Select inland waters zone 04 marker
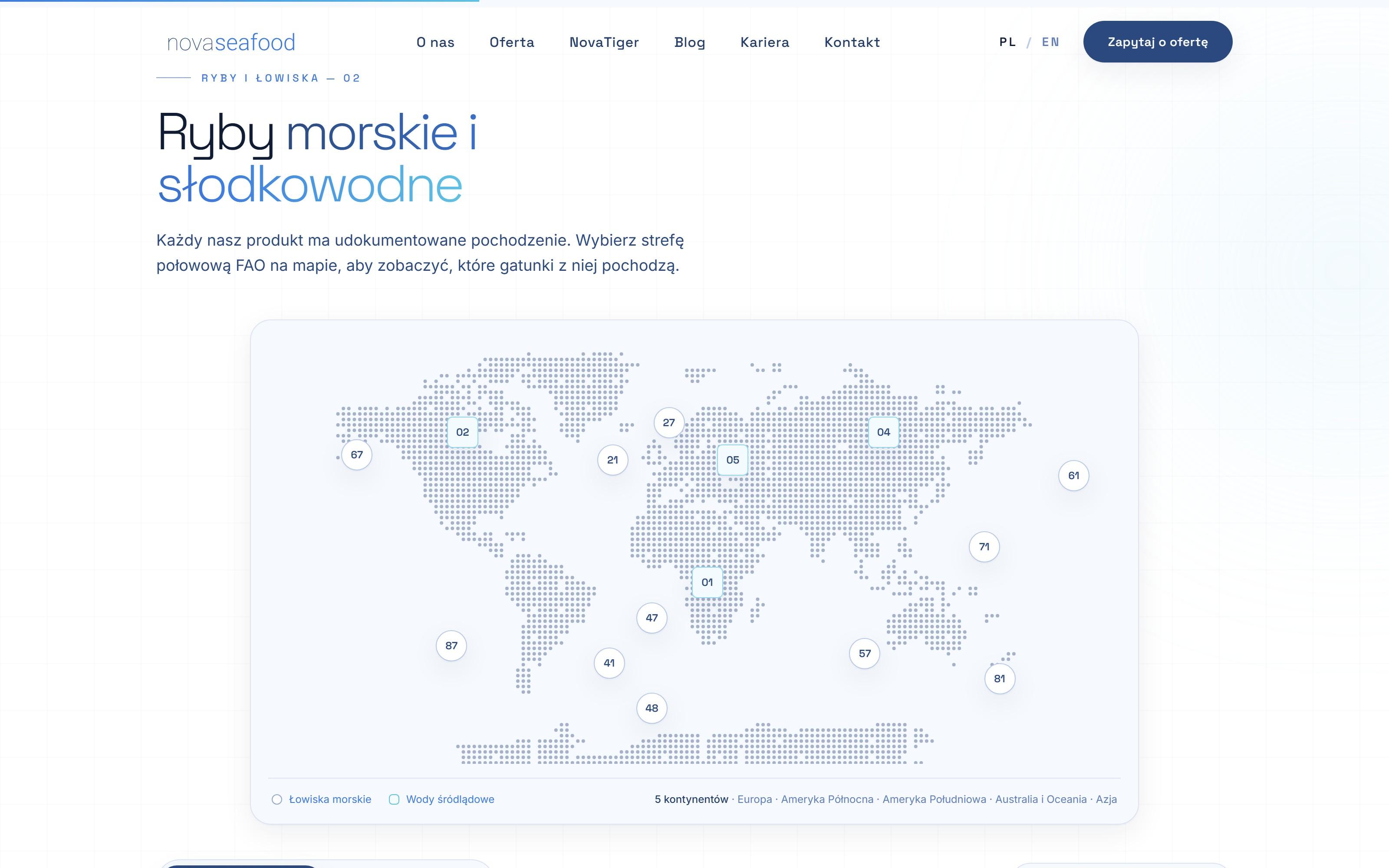Viewport: 1389px width, 868px height. (x=884, y=432)
